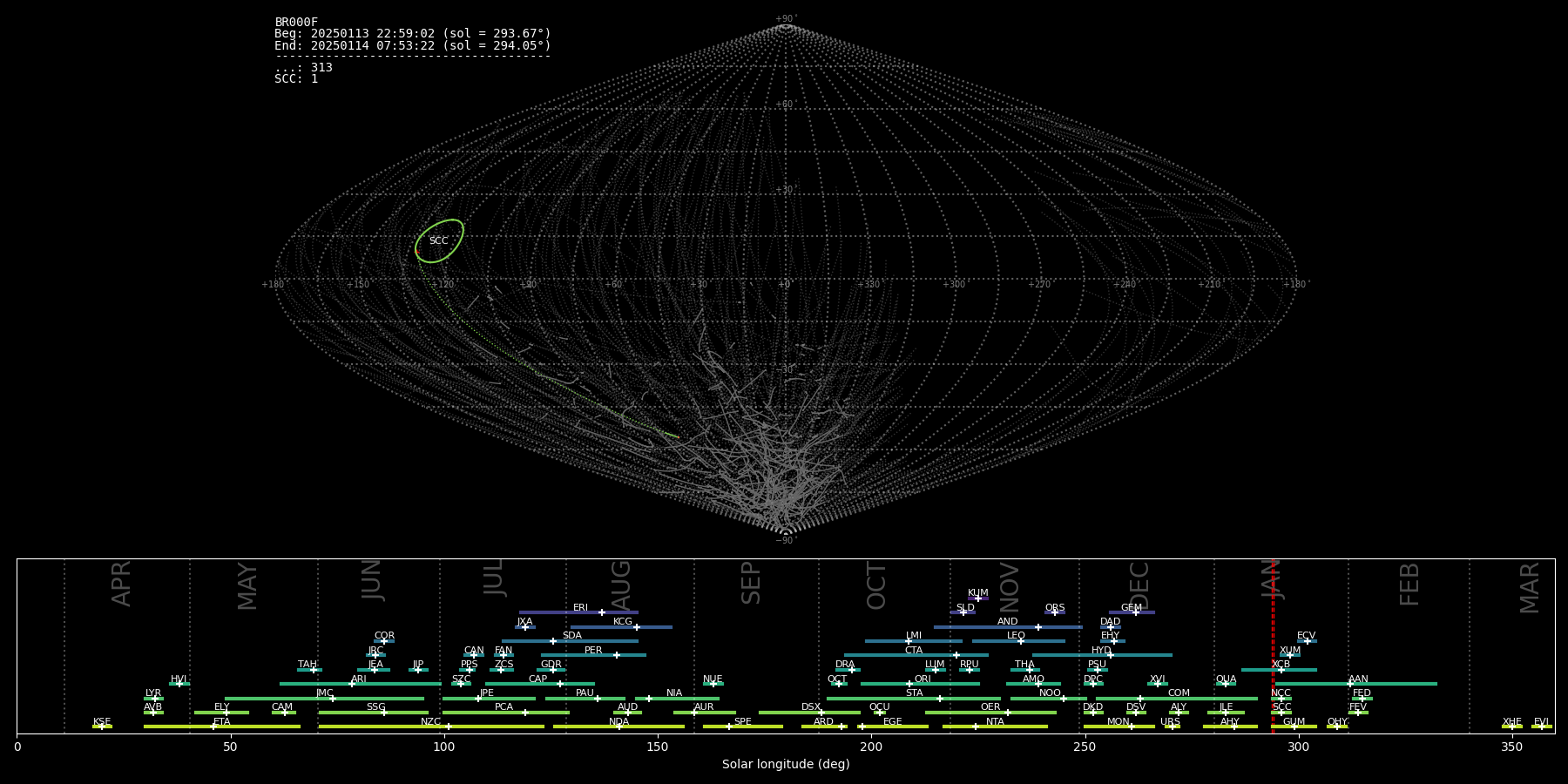Click the AND shower label on timeline

[x=1008, y=622]
